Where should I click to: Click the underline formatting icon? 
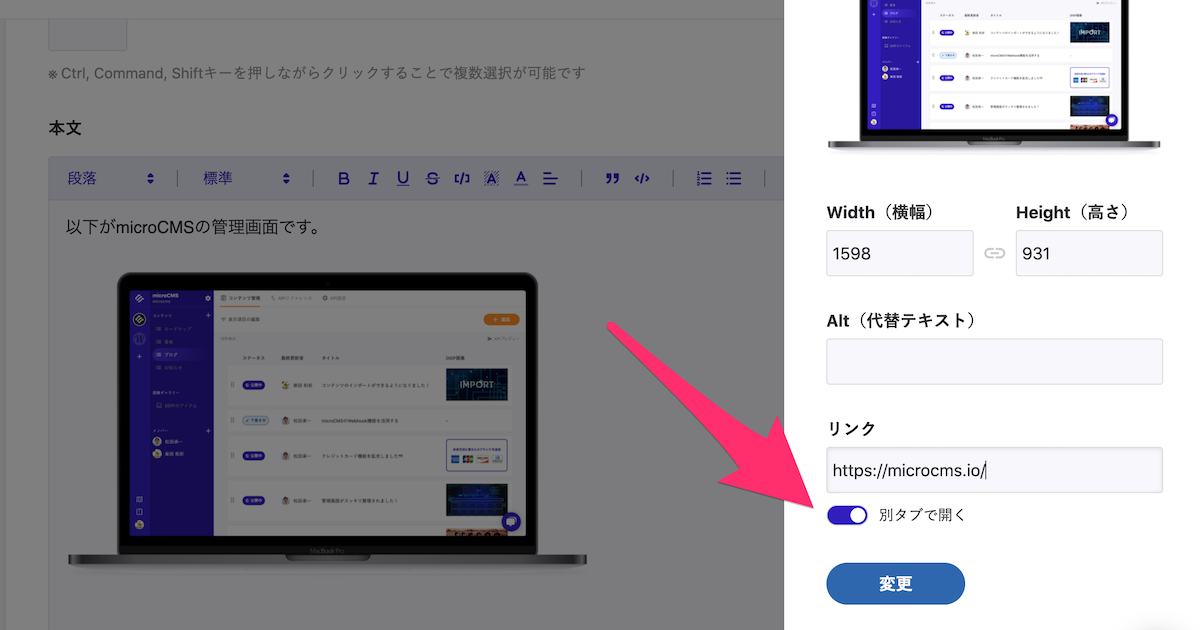(403, 179)
